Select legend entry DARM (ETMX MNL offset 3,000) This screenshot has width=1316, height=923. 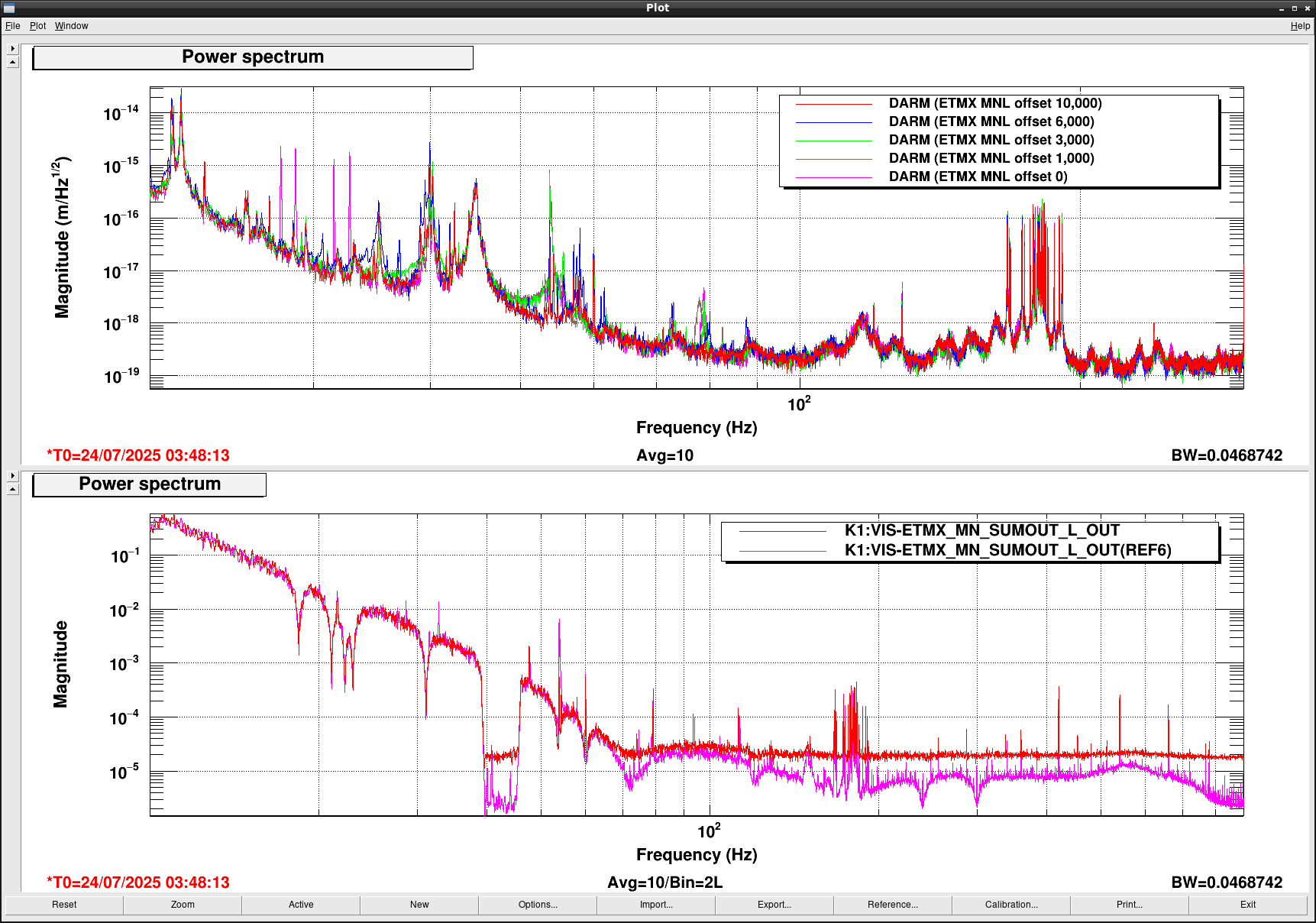point(991,140)
